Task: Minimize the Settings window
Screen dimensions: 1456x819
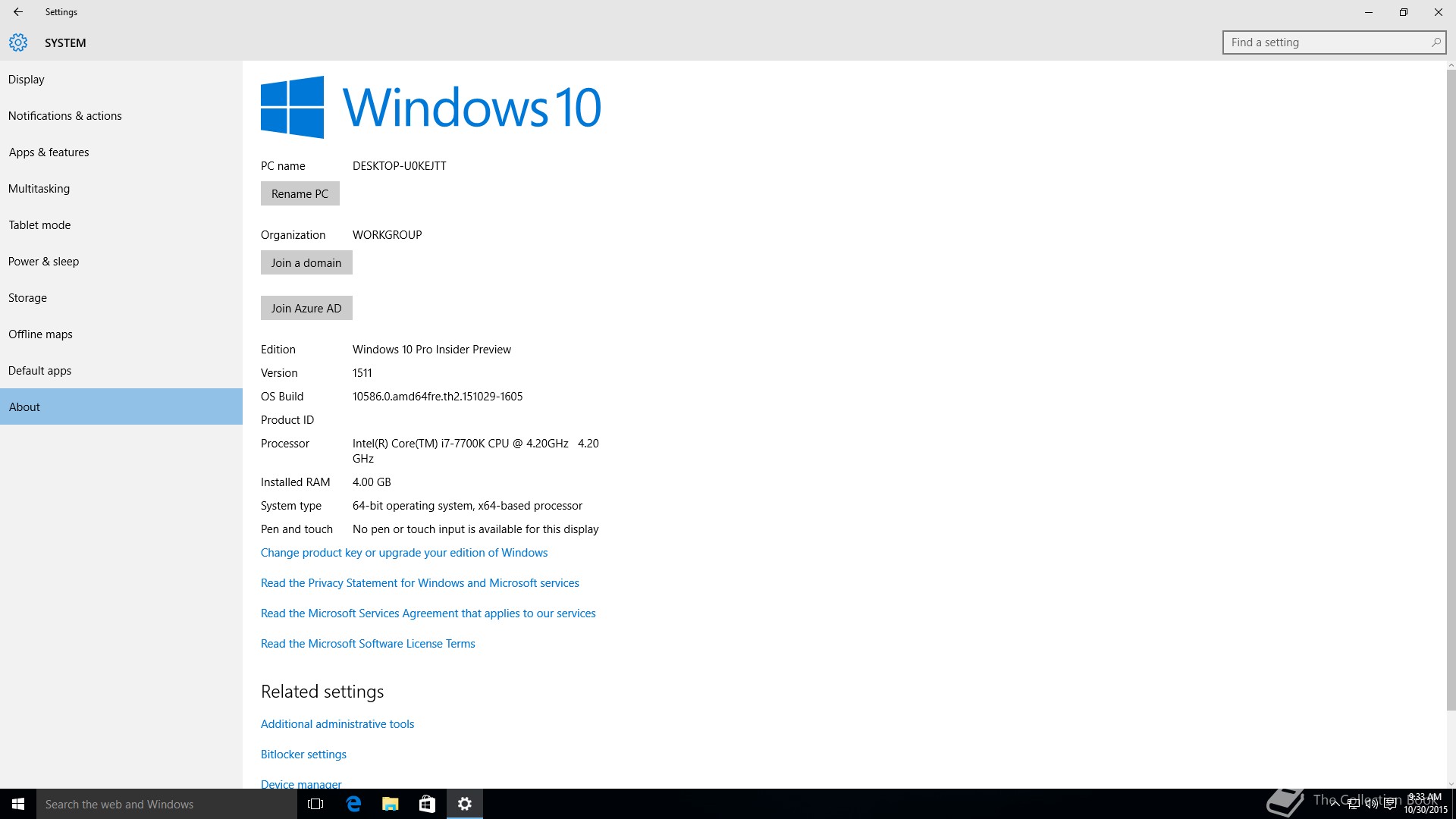Action: pos(1368,12)
